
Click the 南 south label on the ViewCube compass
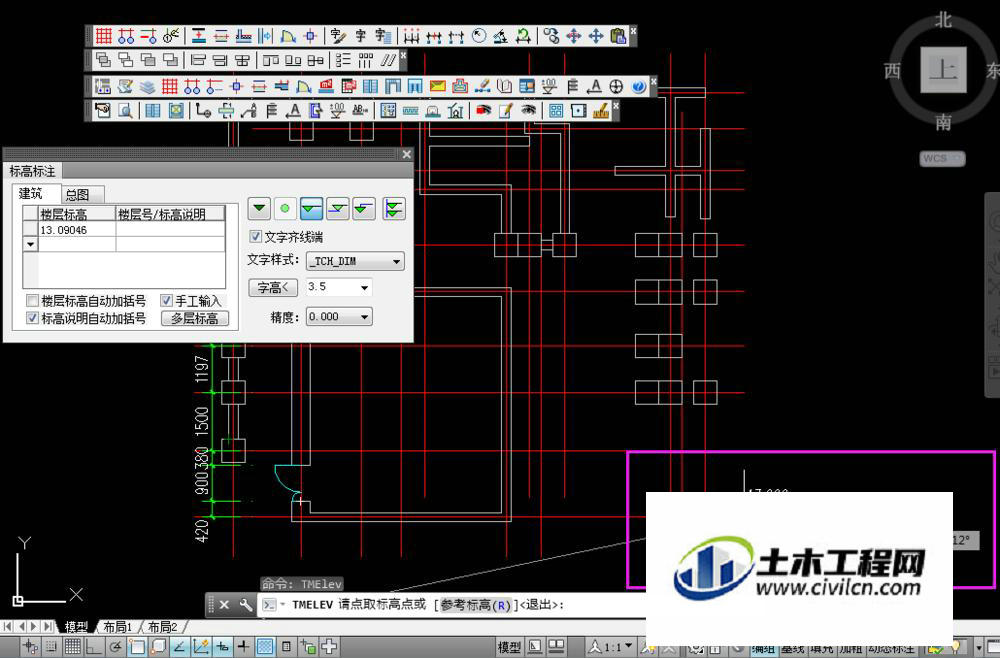click(x=943, y=121)
